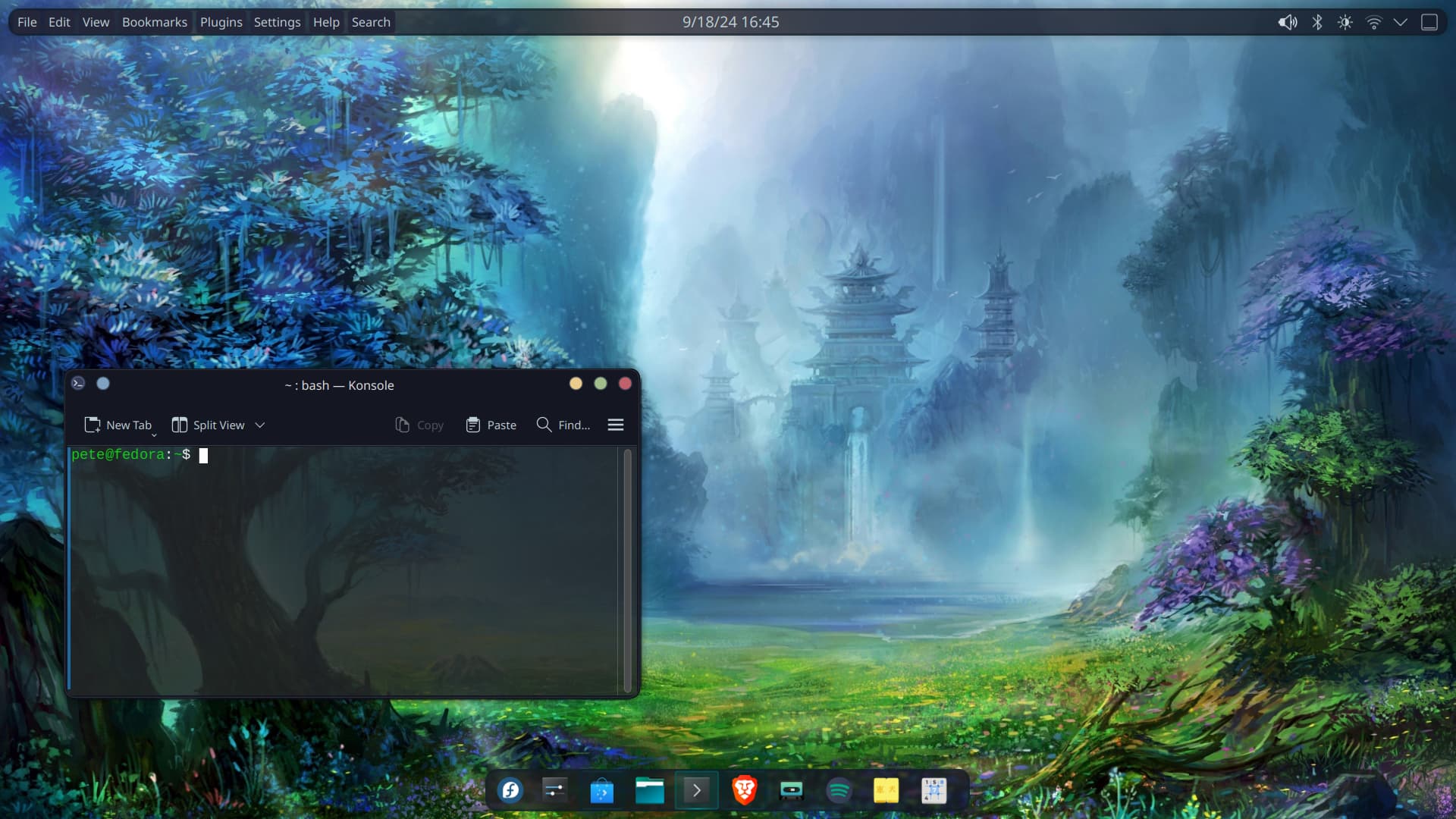Minimize the Konsole window with yellow button
1456x819 pixels.
click(576, 384)
